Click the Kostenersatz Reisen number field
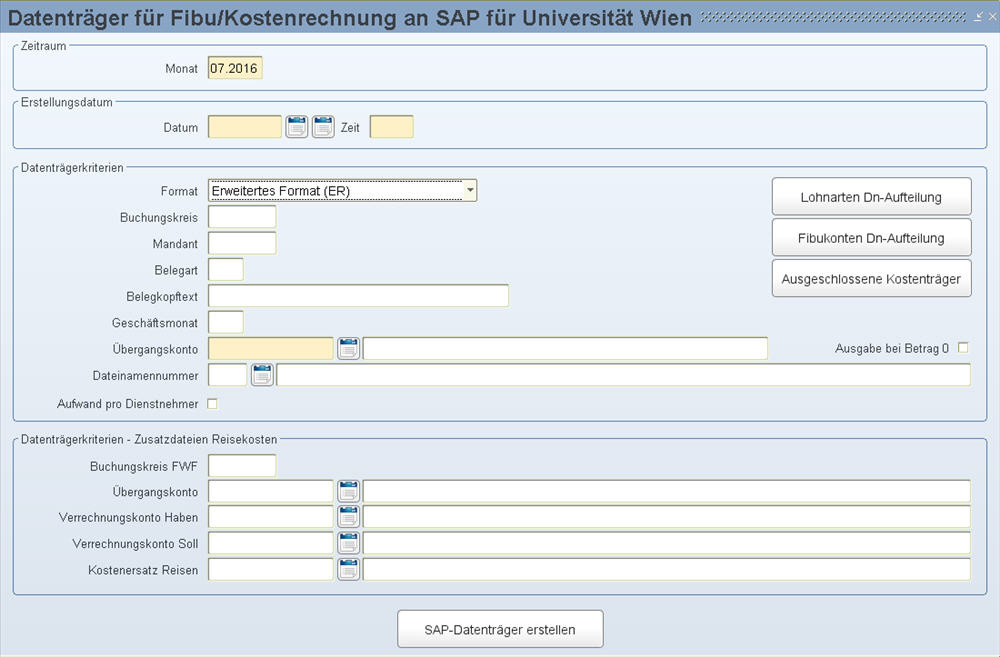 (271, 570)
